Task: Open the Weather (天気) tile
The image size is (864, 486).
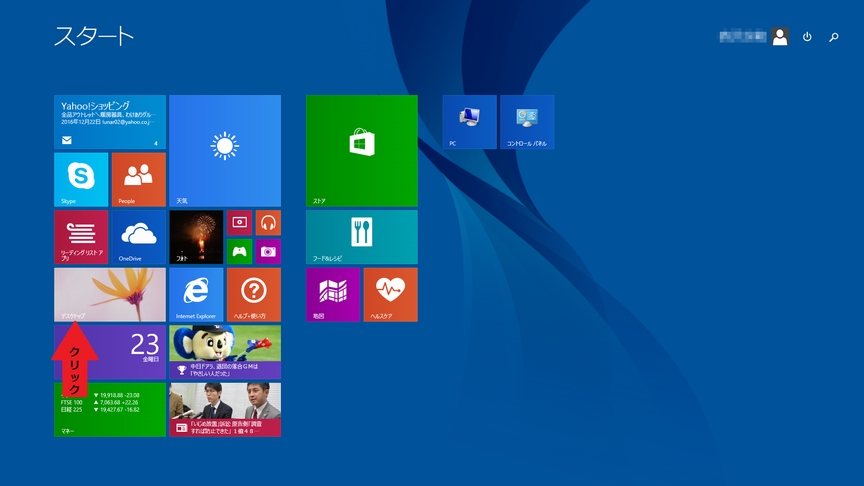Action: (224, 150)
